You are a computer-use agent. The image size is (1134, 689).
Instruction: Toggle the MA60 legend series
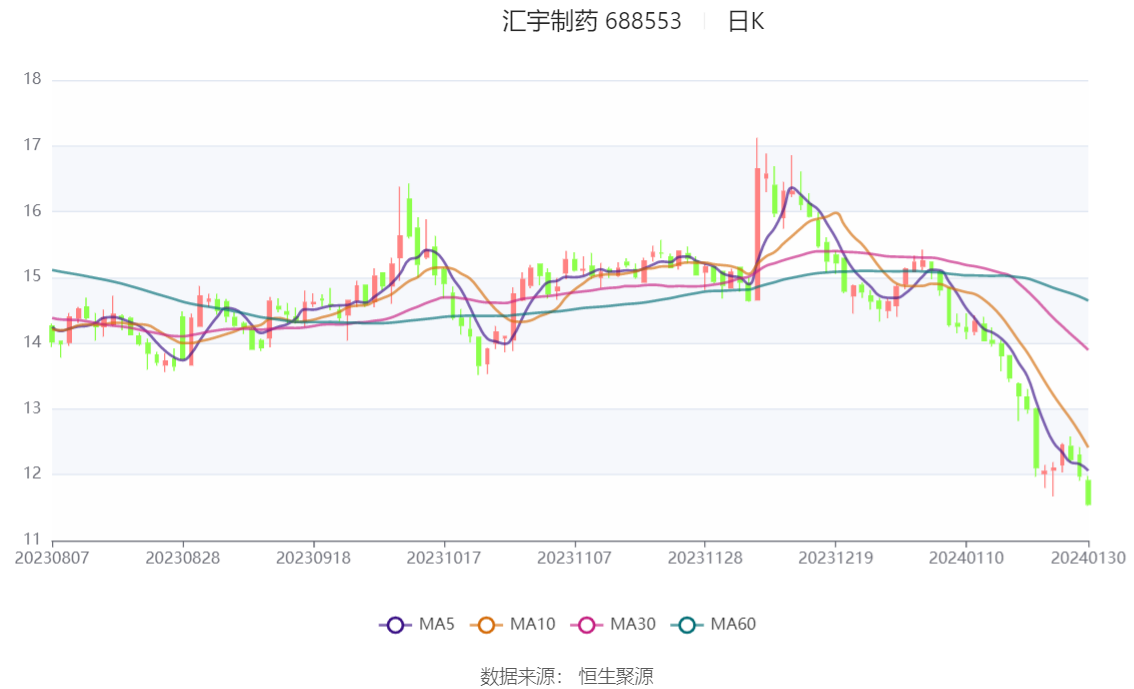pyautogui.click(x=714, y=625)
